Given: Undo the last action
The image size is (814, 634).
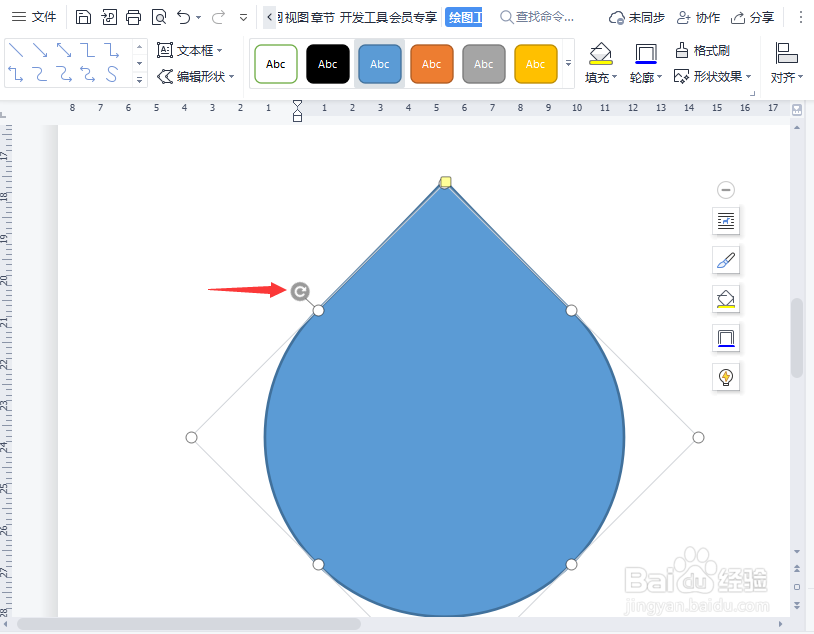Looking at the screenshot, I should tap(183, 17).
